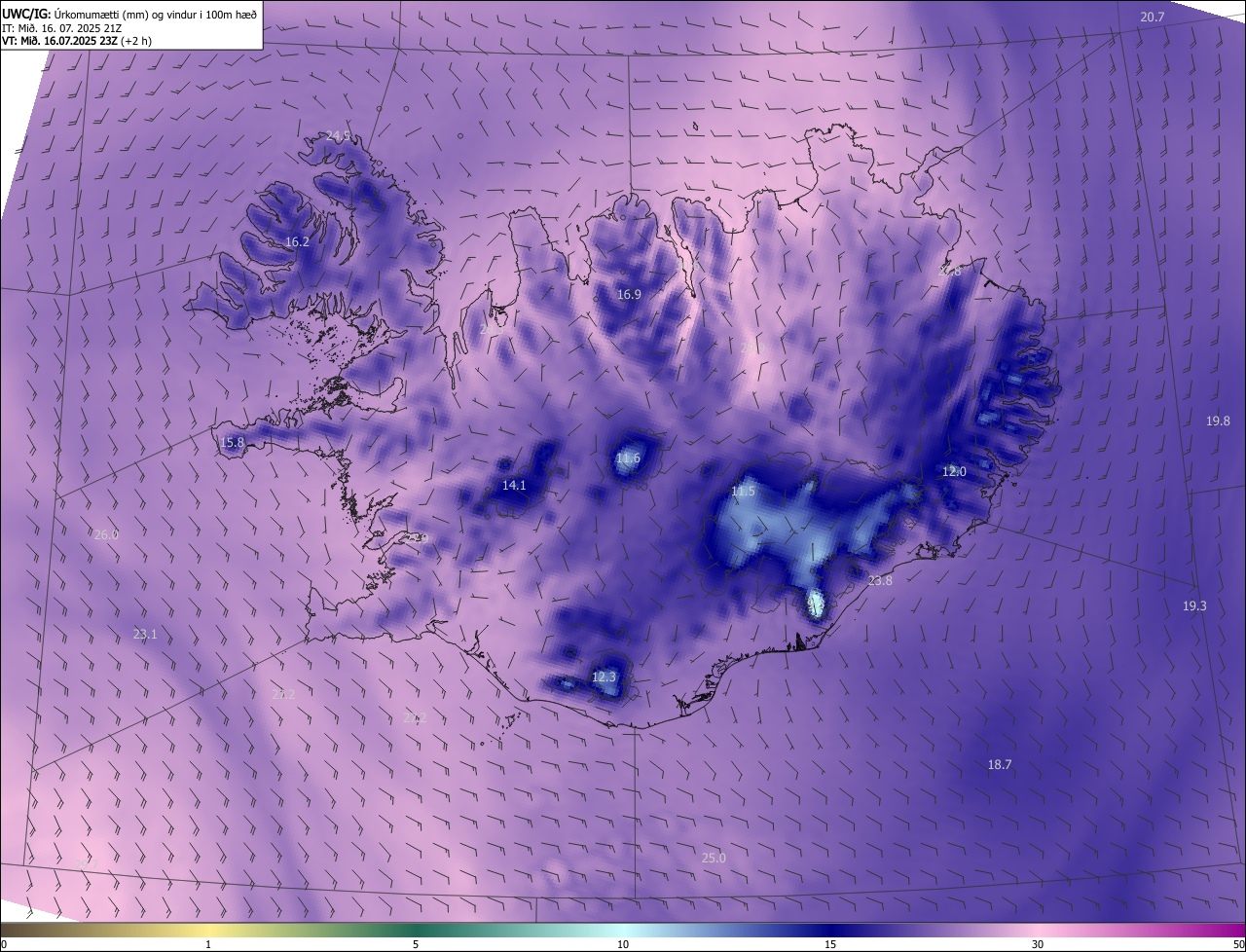1246x952 pixels.
Task: Click the 18.7 value label
Action: (x=1000, y=765)
